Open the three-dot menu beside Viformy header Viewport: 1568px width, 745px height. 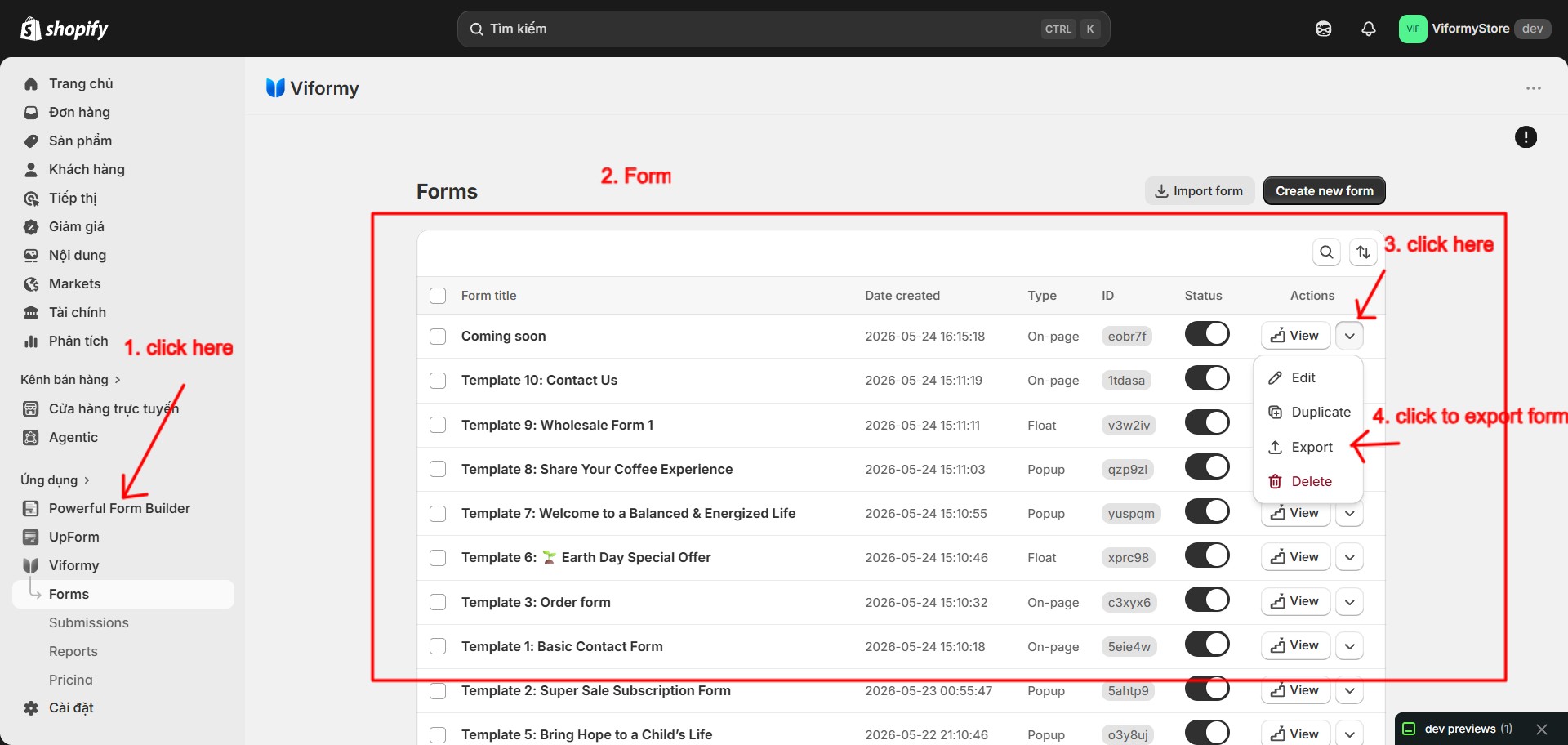coord(1534,88)
